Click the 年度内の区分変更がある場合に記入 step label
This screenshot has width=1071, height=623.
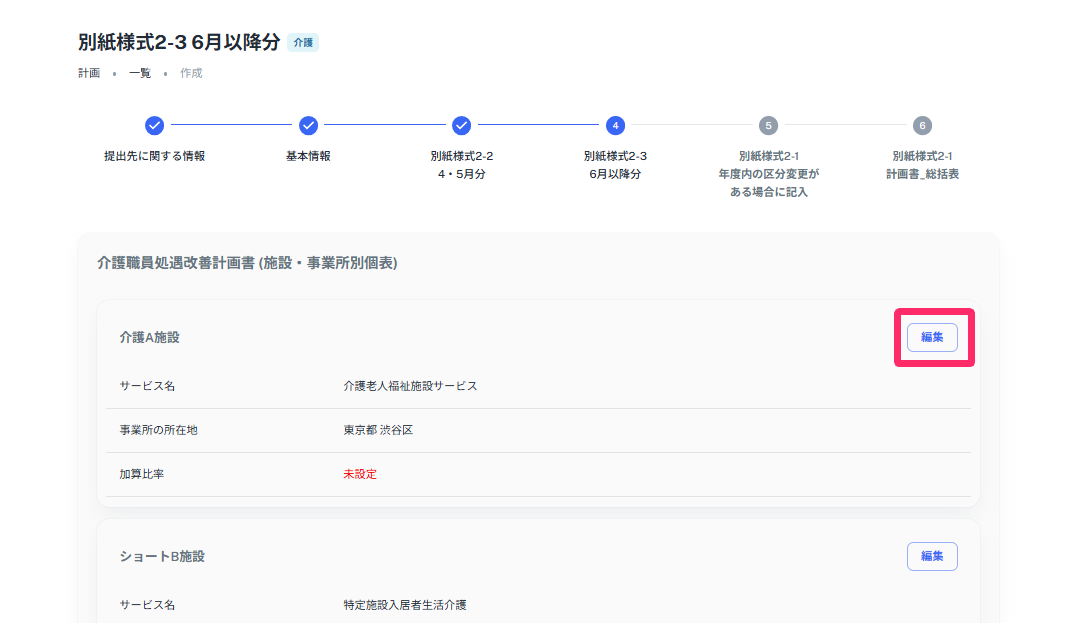point(768,174)
